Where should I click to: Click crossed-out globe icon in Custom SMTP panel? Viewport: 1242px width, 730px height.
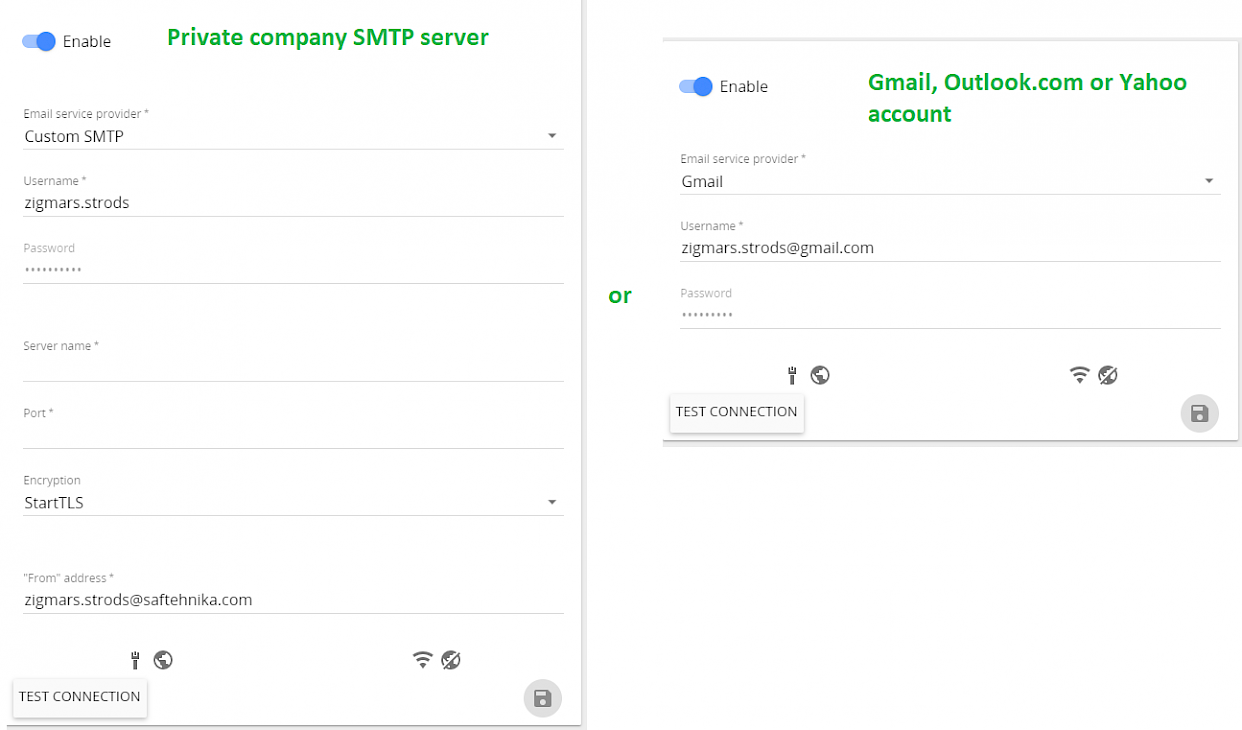[x=451, y=660]
